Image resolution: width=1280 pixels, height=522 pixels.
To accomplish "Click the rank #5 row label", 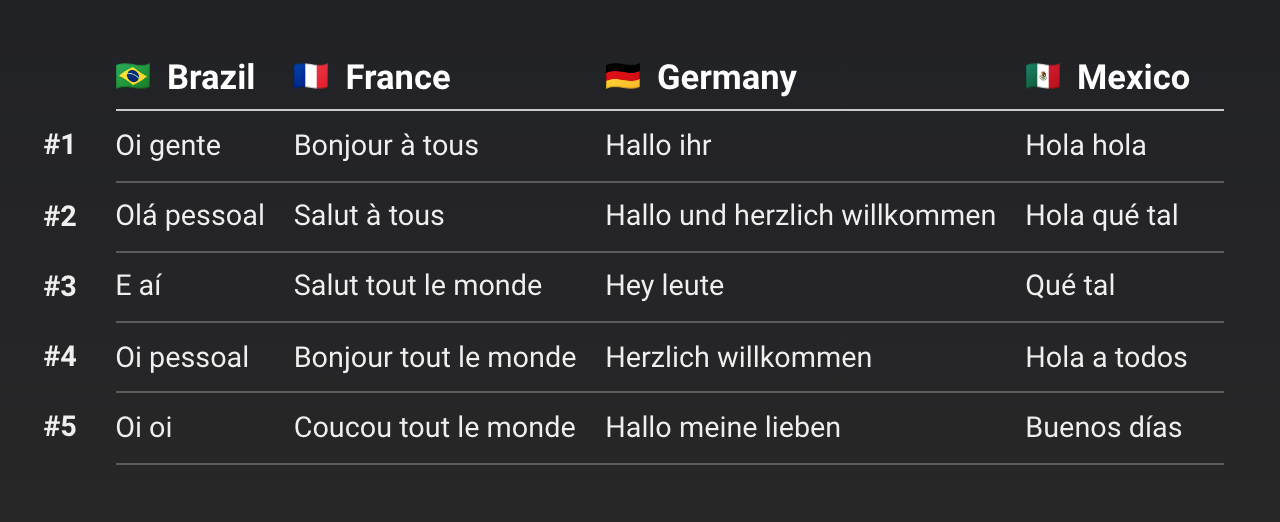I will point(60,427).
